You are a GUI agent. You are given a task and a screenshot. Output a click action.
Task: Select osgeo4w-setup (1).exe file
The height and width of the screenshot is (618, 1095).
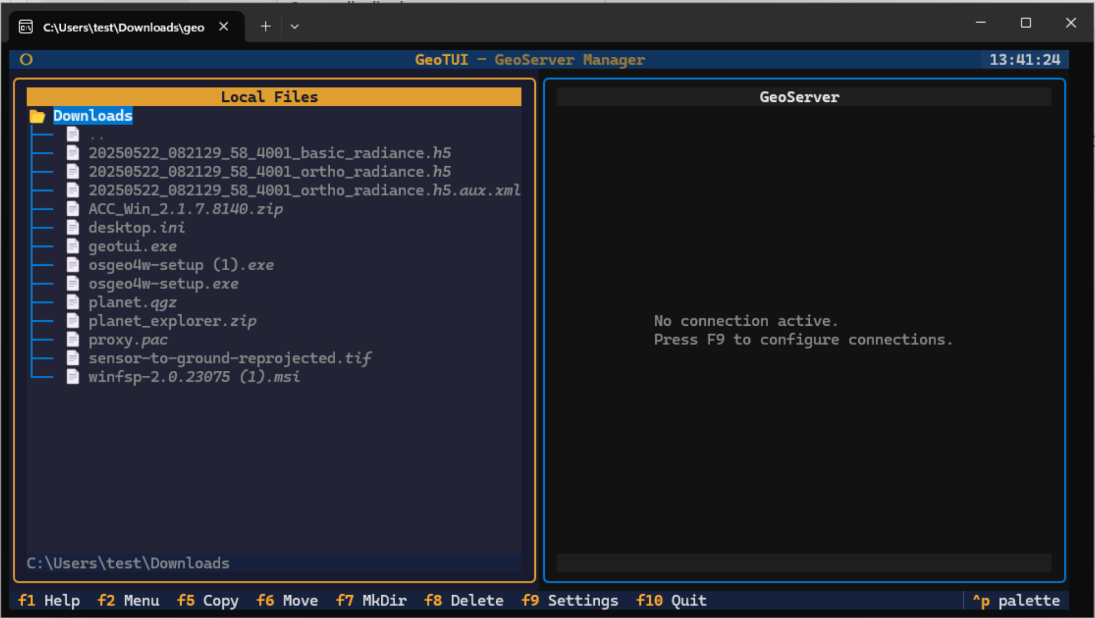pos(181,265)
